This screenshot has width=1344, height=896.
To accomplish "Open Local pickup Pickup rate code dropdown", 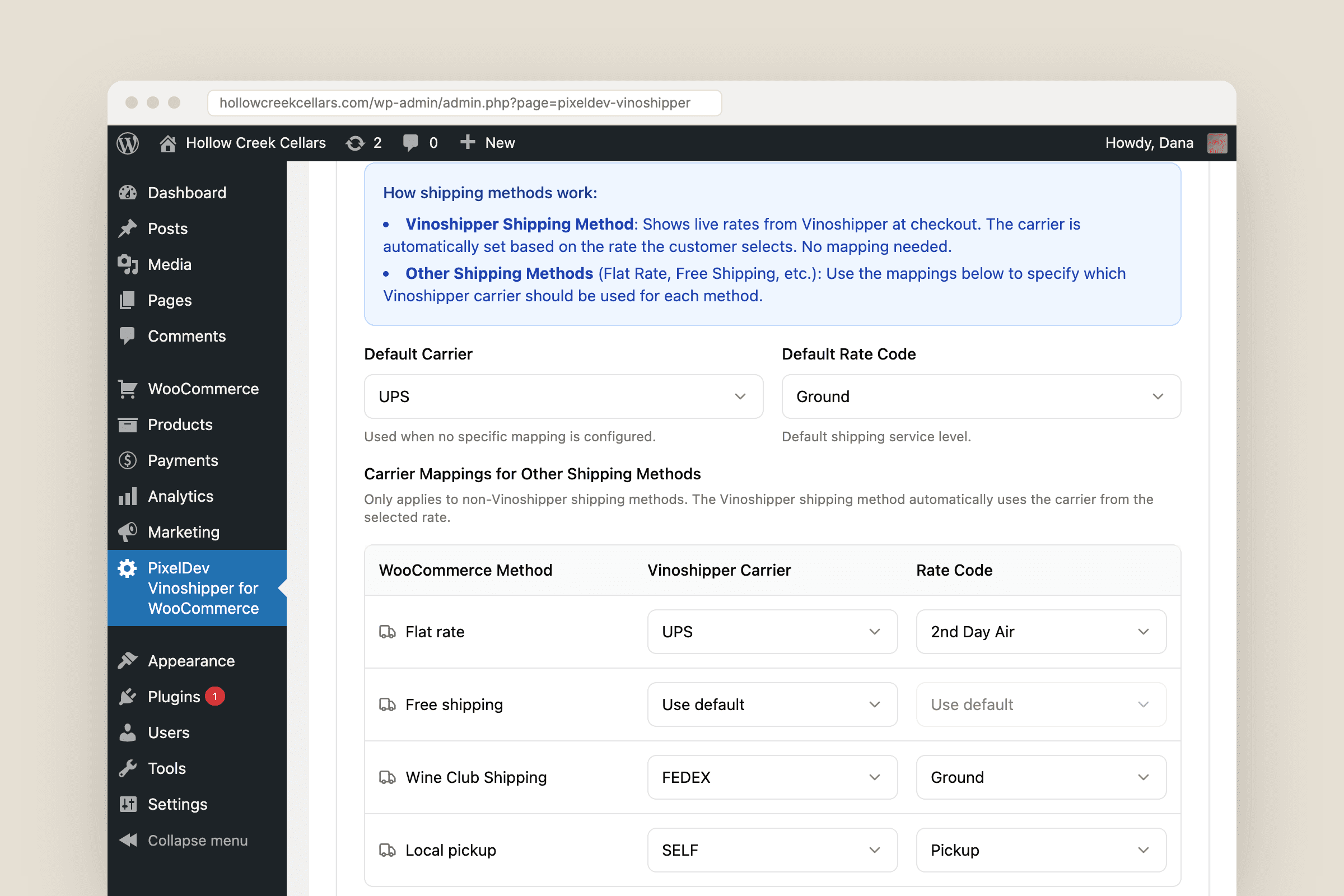I will [x=1040, y=850].
